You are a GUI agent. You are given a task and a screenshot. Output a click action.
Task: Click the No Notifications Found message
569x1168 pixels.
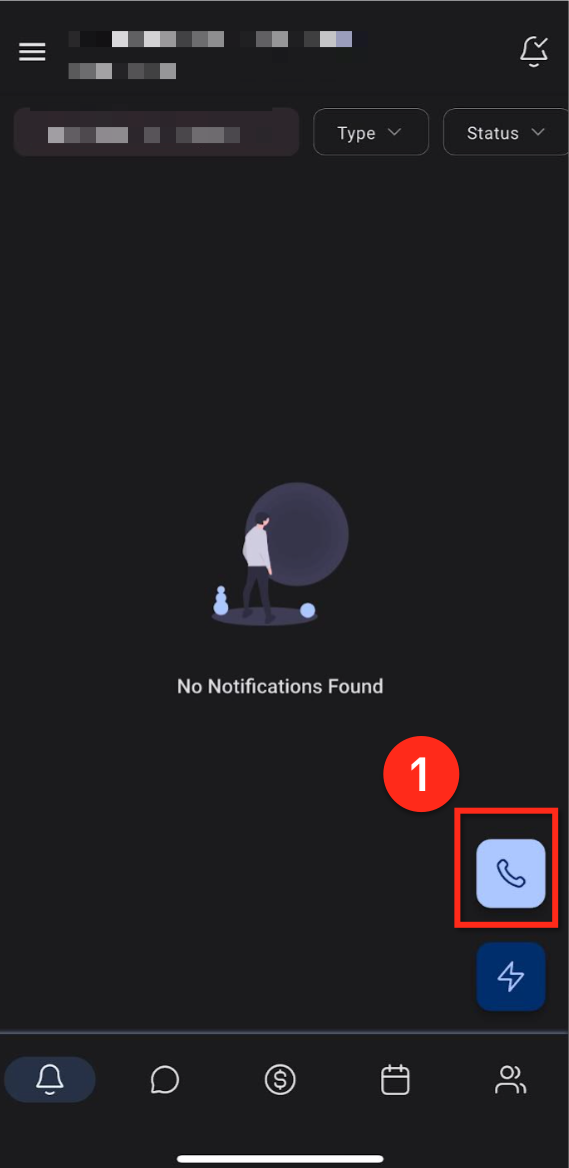click(280, 686)
